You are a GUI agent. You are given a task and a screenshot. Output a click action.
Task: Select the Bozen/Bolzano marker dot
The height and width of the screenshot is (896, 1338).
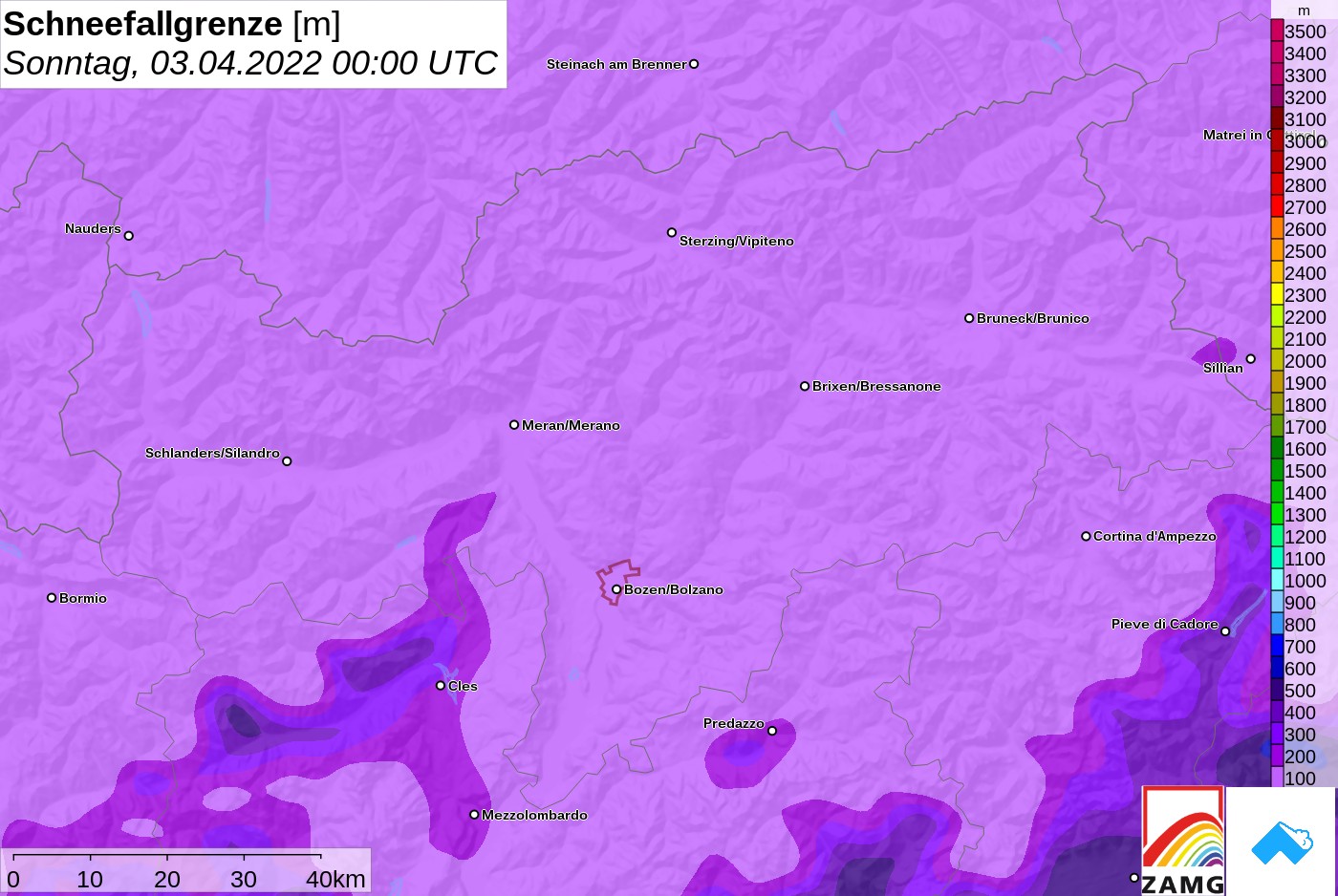pyautogui.click(x=616, y=589)
